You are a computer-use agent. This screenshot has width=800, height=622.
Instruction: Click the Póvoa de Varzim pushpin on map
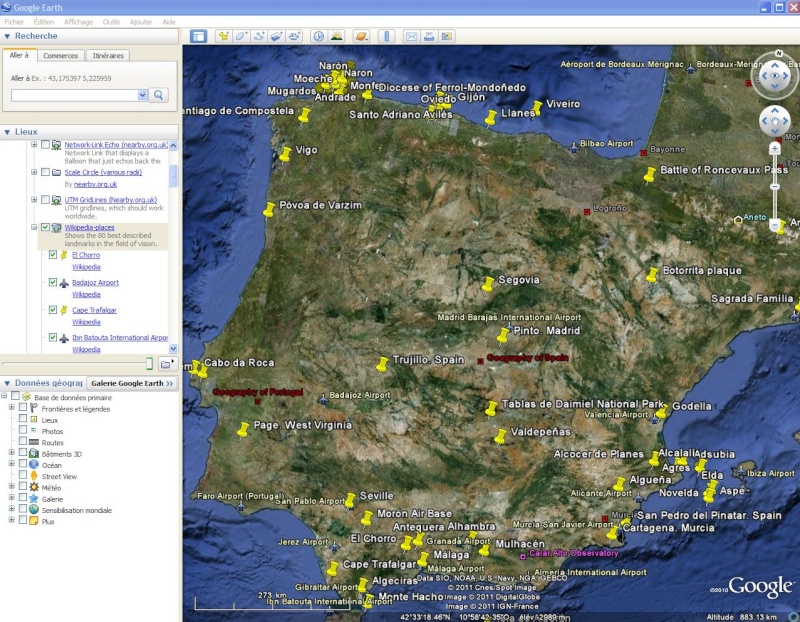click(269, 209)
